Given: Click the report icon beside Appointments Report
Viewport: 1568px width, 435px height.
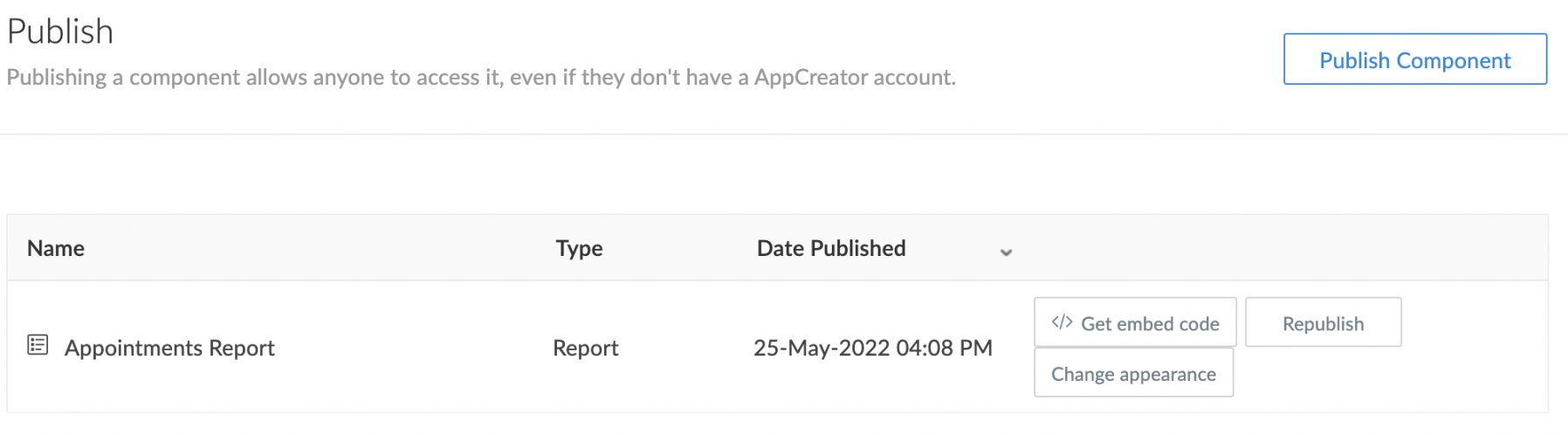Looking at the screenshot, I should (x=38, y=345).
